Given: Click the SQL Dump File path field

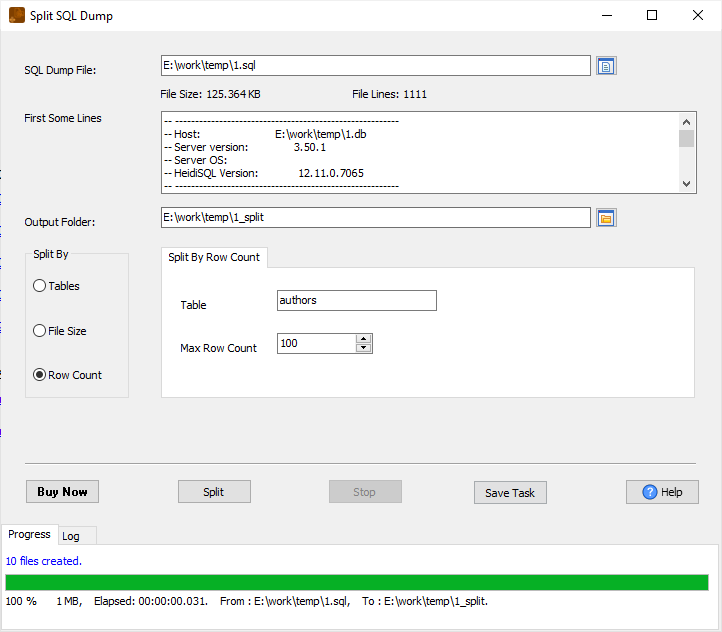Looking at the screenshot, I should click(x=376, y=65).
